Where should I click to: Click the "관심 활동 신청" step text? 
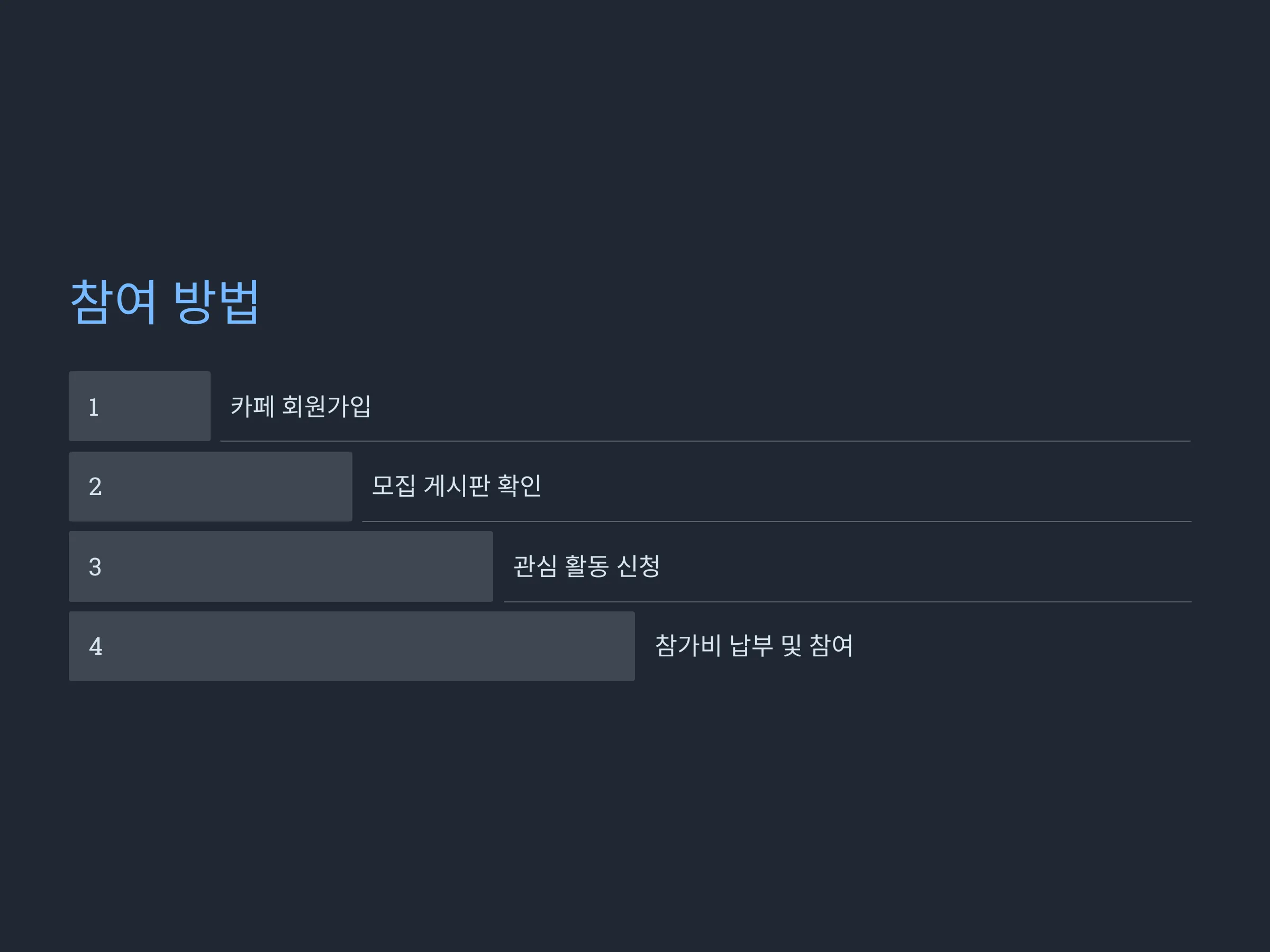click(x=587, y=566)
